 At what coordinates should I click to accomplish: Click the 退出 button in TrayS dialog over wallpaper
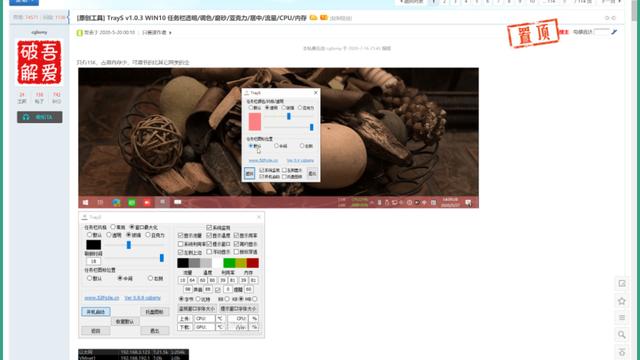coord(312,173)
